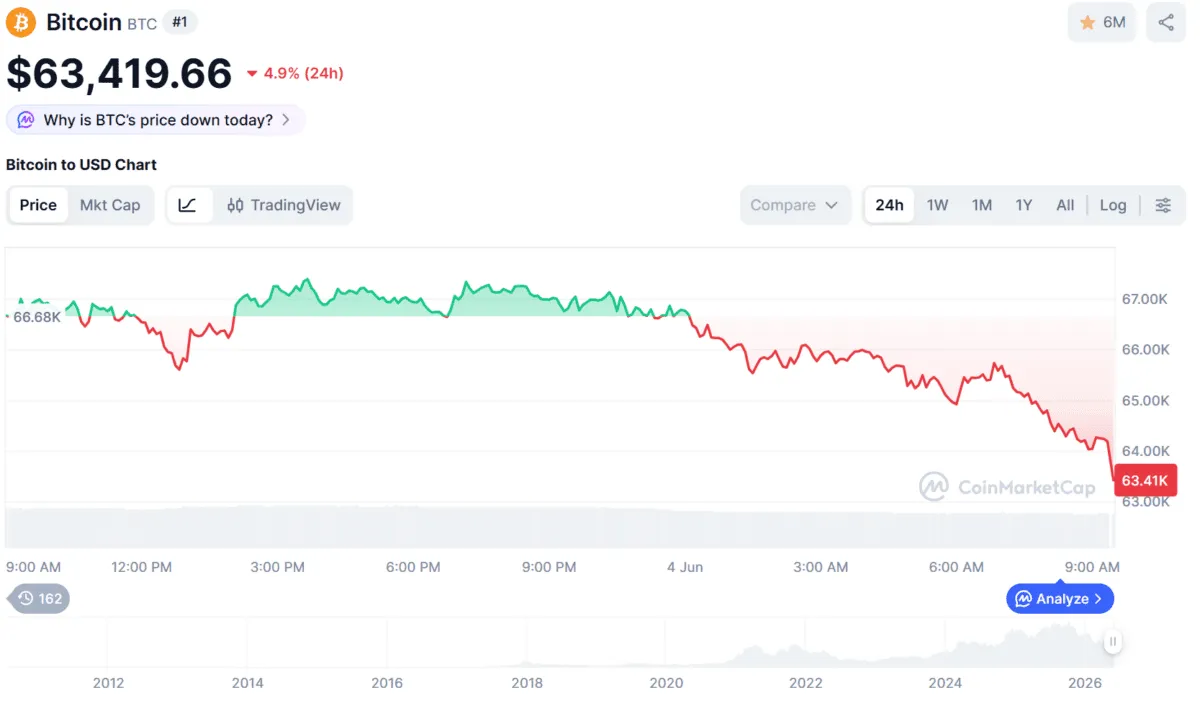
Task: Click the history clock 162 badge
Action: [40, 599]
